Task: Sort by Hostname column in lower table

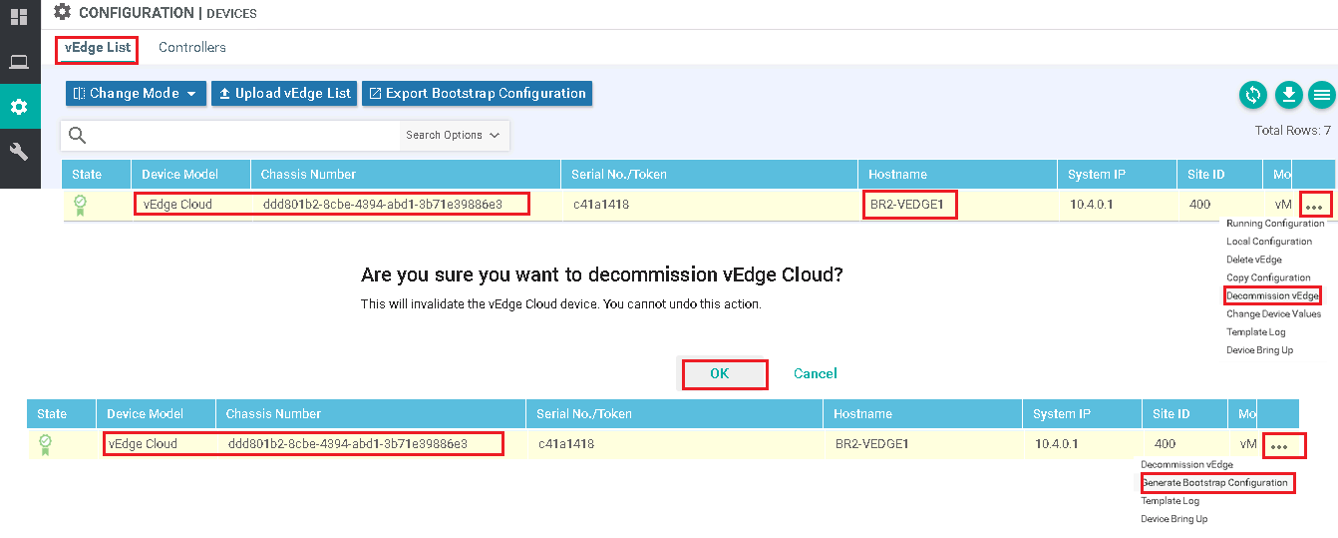Action: tap(862, 413)
